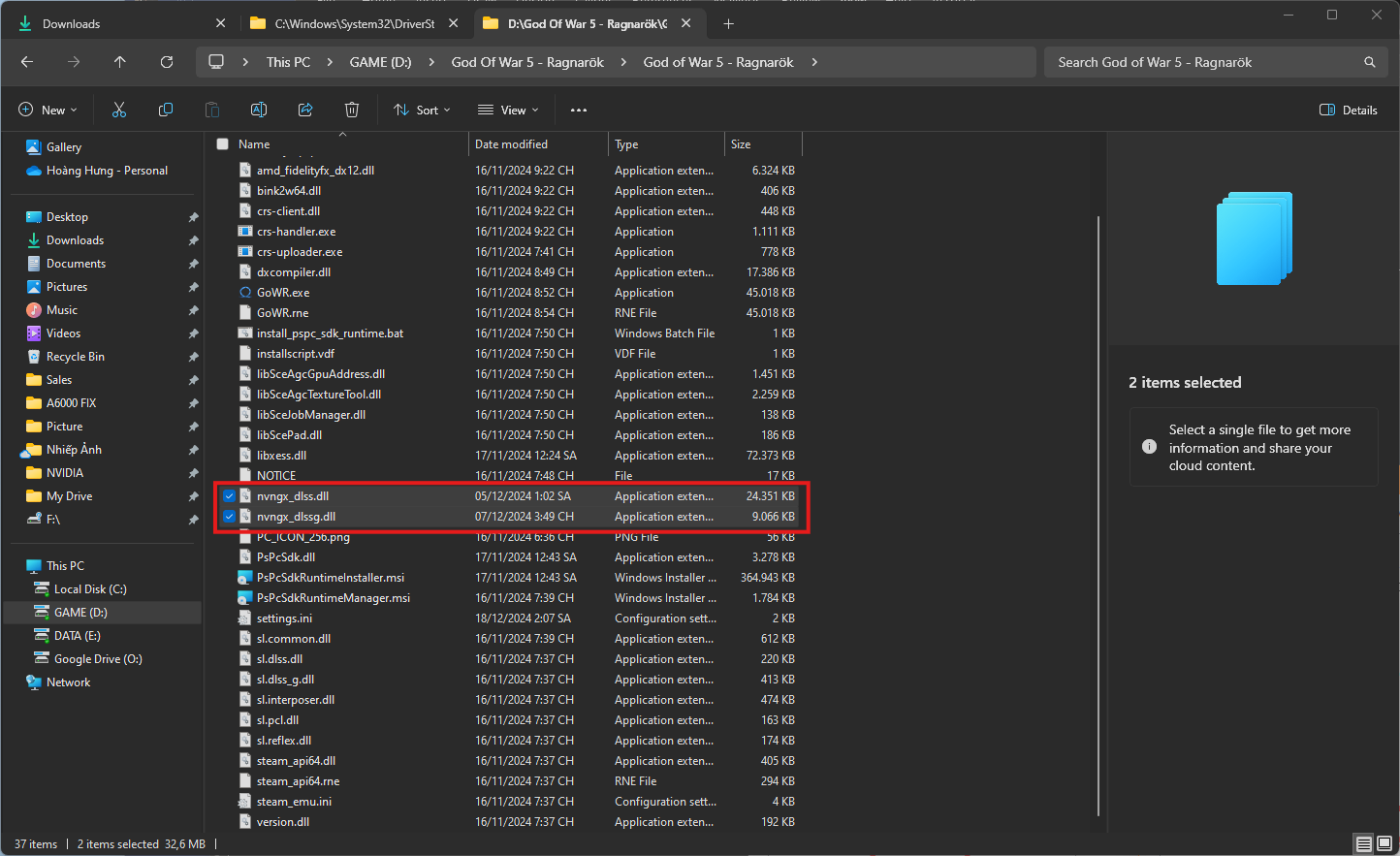The width and height of the screenshot is (1400, 856).
Task: Click the vertical scrollbar of file list
Action: (1098, 516)
